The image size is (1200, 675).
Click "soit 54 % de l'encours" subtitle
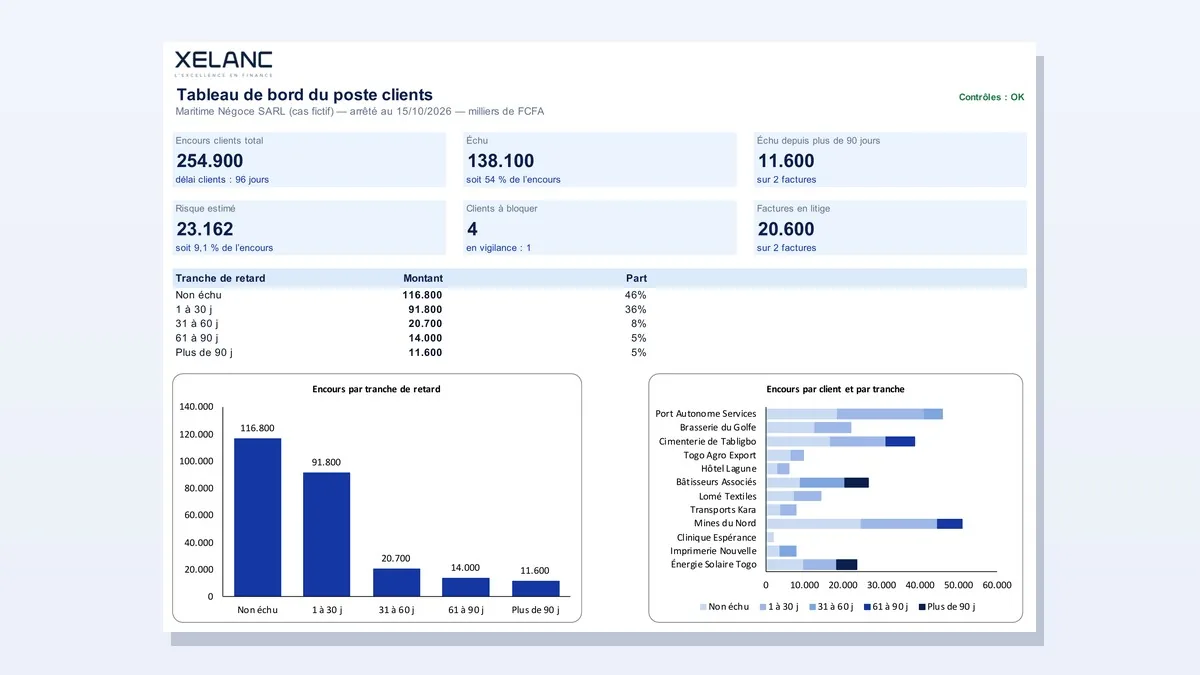tap(513, 180)
